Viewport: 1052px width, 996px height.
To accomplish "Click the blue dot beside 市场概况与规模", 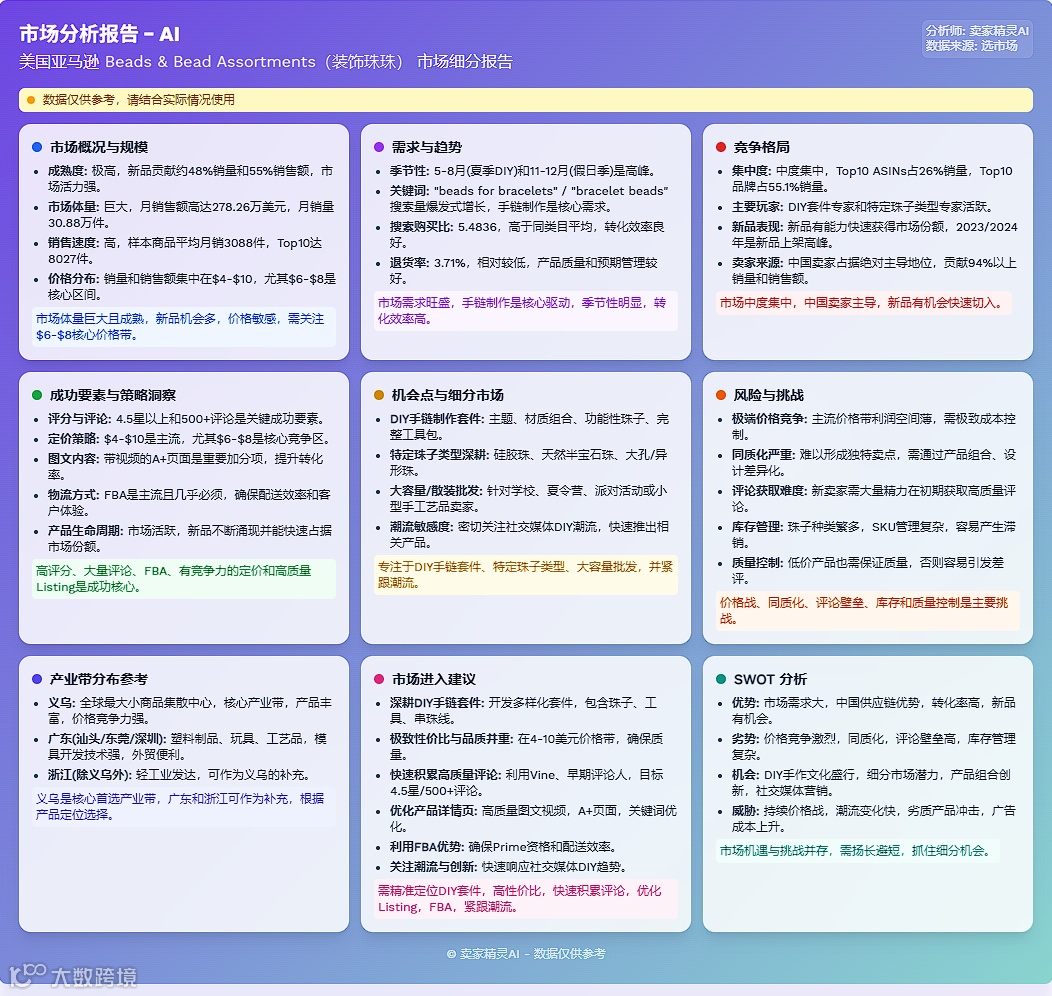I will point(37,147).
